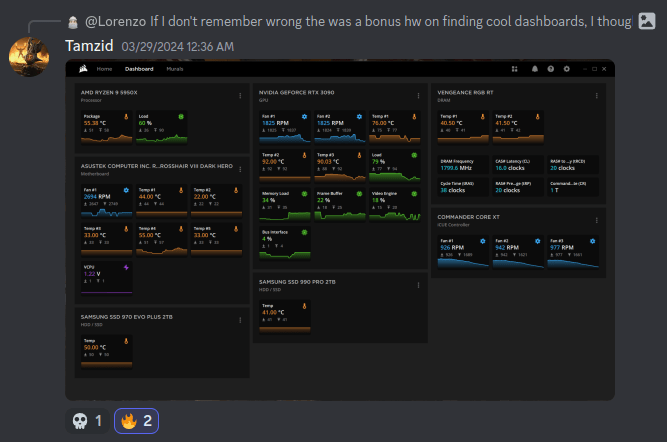Click the motherboard Temp #1 44.00 °C tile
Viewport: 667px width, 442px height.
coord(161,201)
